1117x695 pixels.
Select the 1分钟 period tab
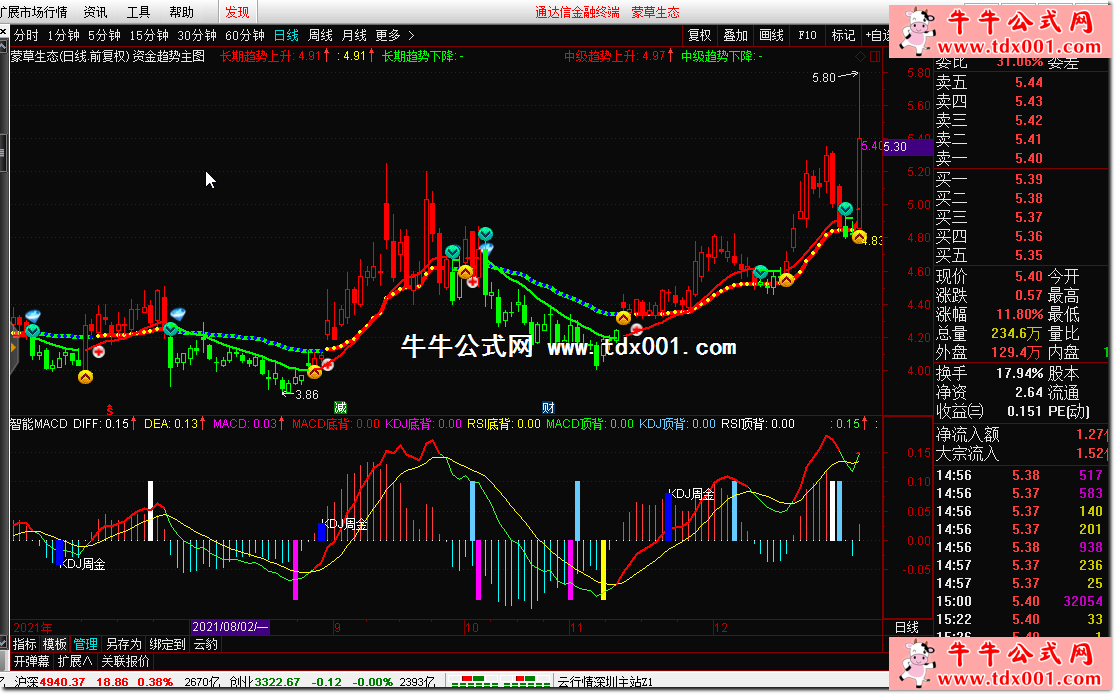coord(63,35)
